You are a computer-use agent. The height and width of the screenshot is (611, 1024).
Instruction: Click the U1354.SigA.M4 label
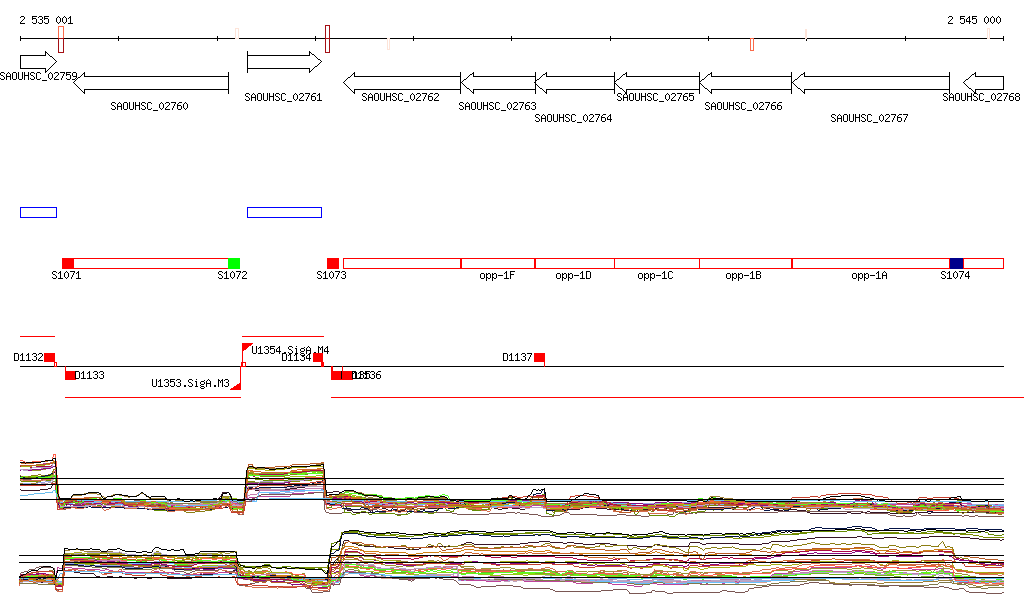click(x=290, y=351)
